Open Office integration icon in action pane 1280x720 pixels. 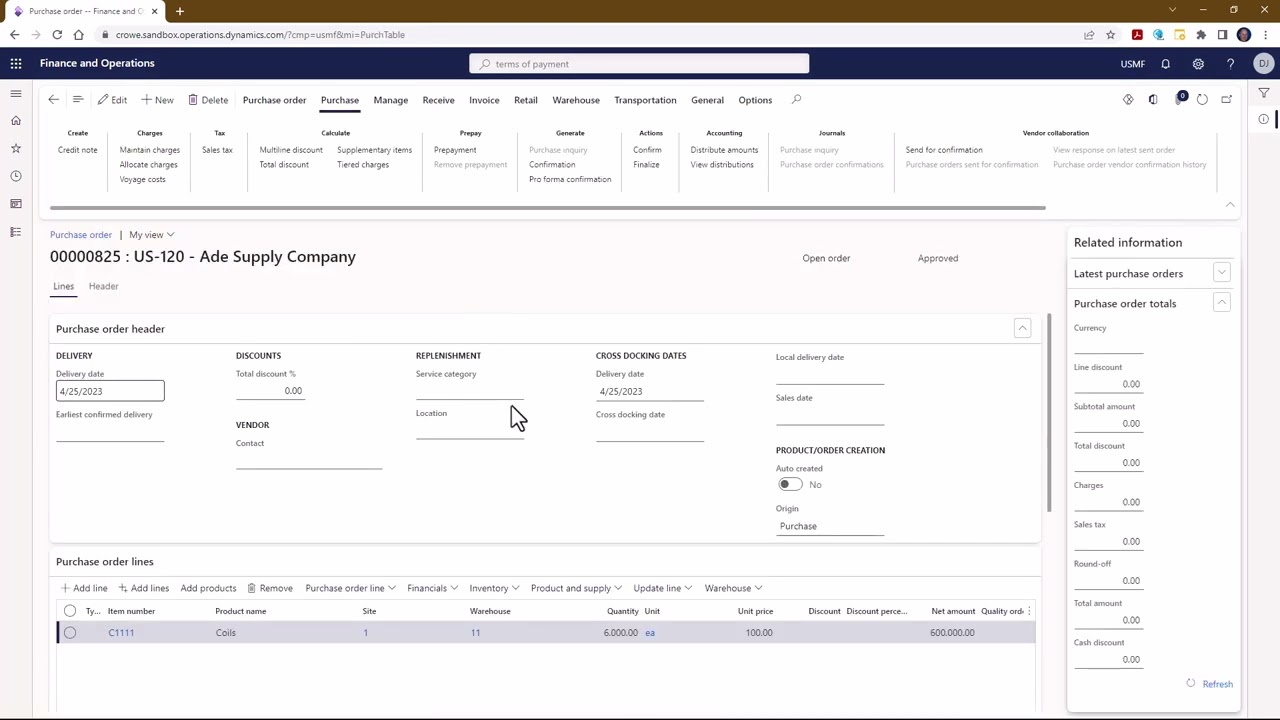(x=1153, y=100)
